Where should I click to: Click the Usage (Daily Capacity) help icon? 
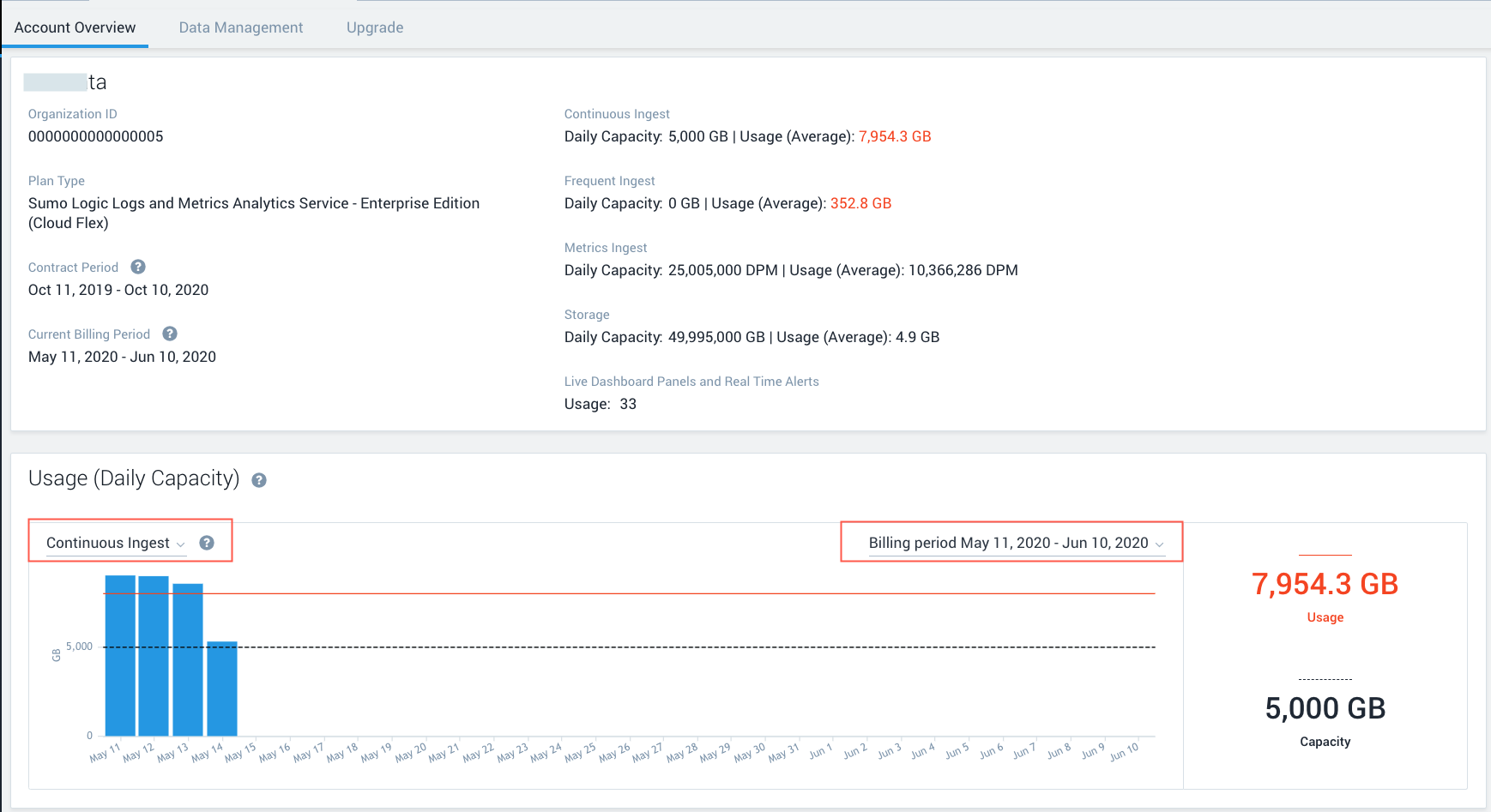point(260,479)
